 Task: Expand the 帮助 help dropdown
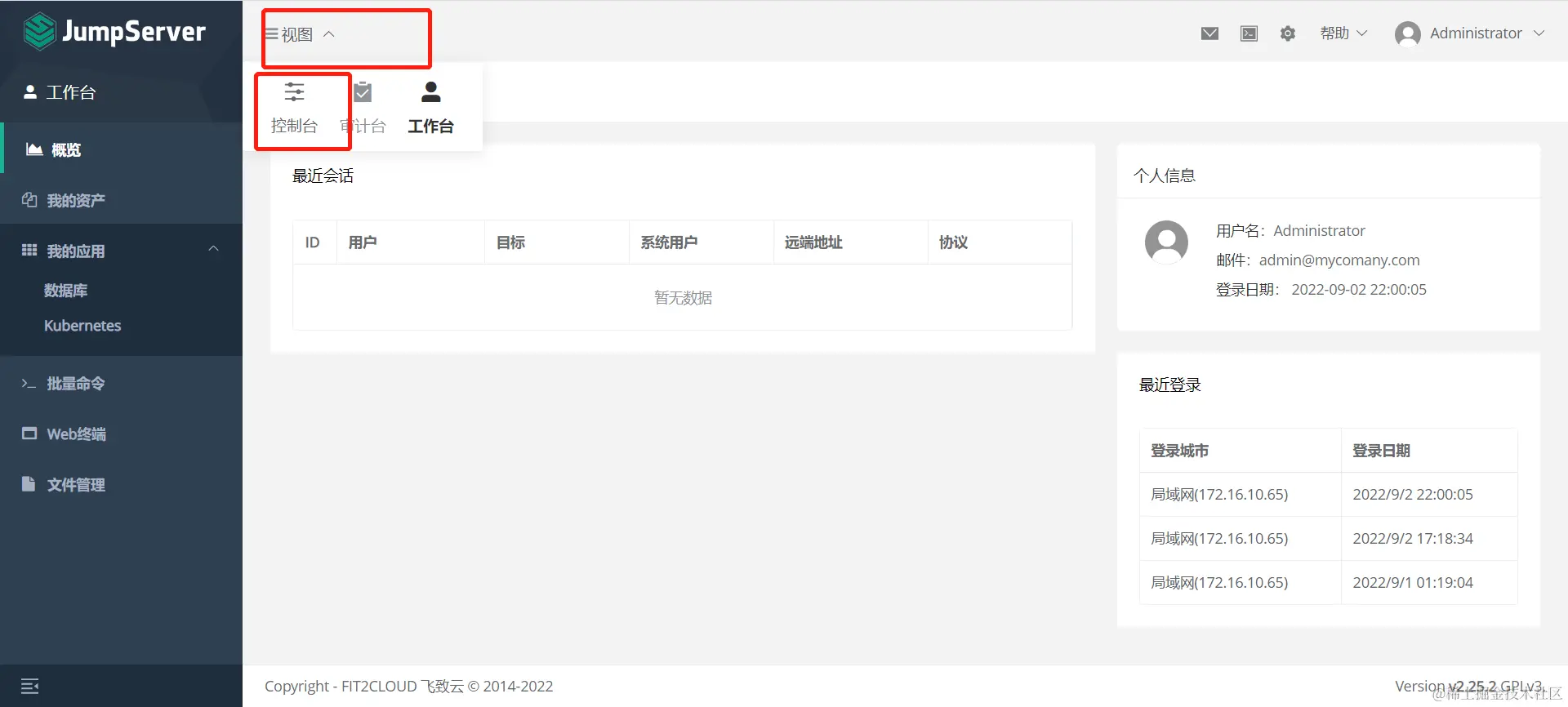[x=1343, y=33]
